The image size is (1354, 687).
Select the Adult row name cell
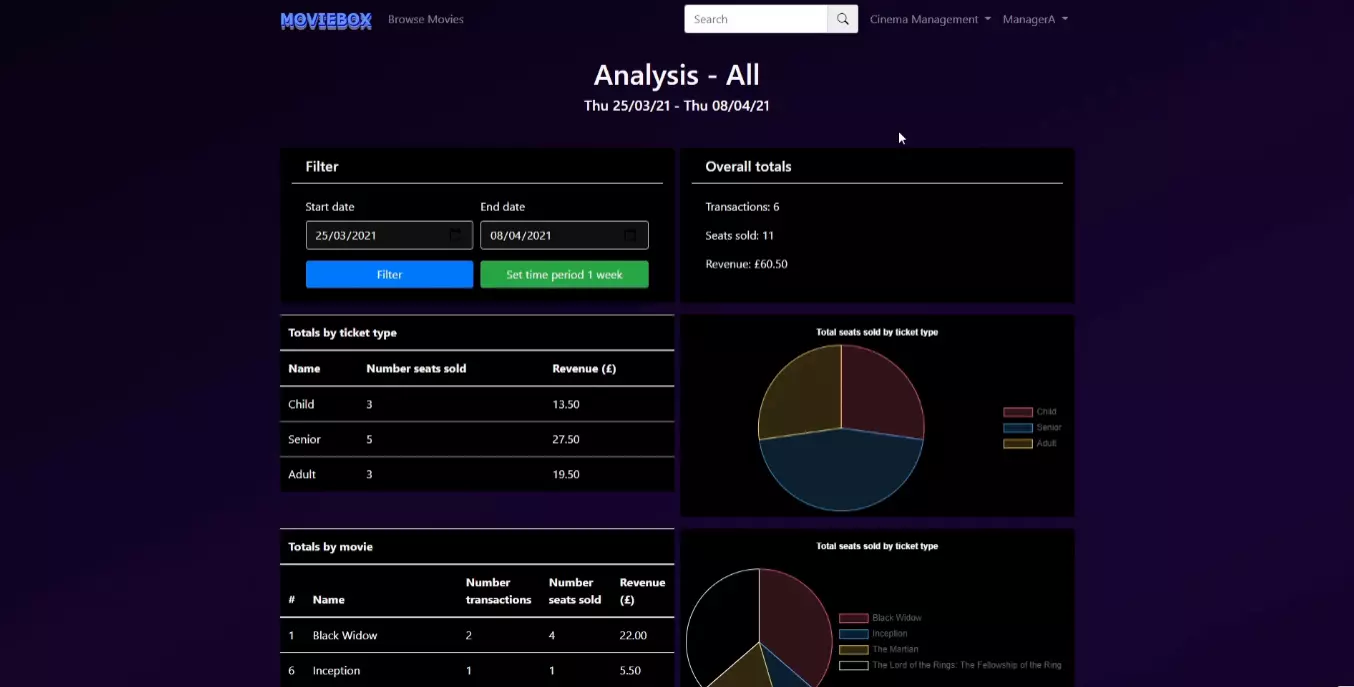(302, 474)
